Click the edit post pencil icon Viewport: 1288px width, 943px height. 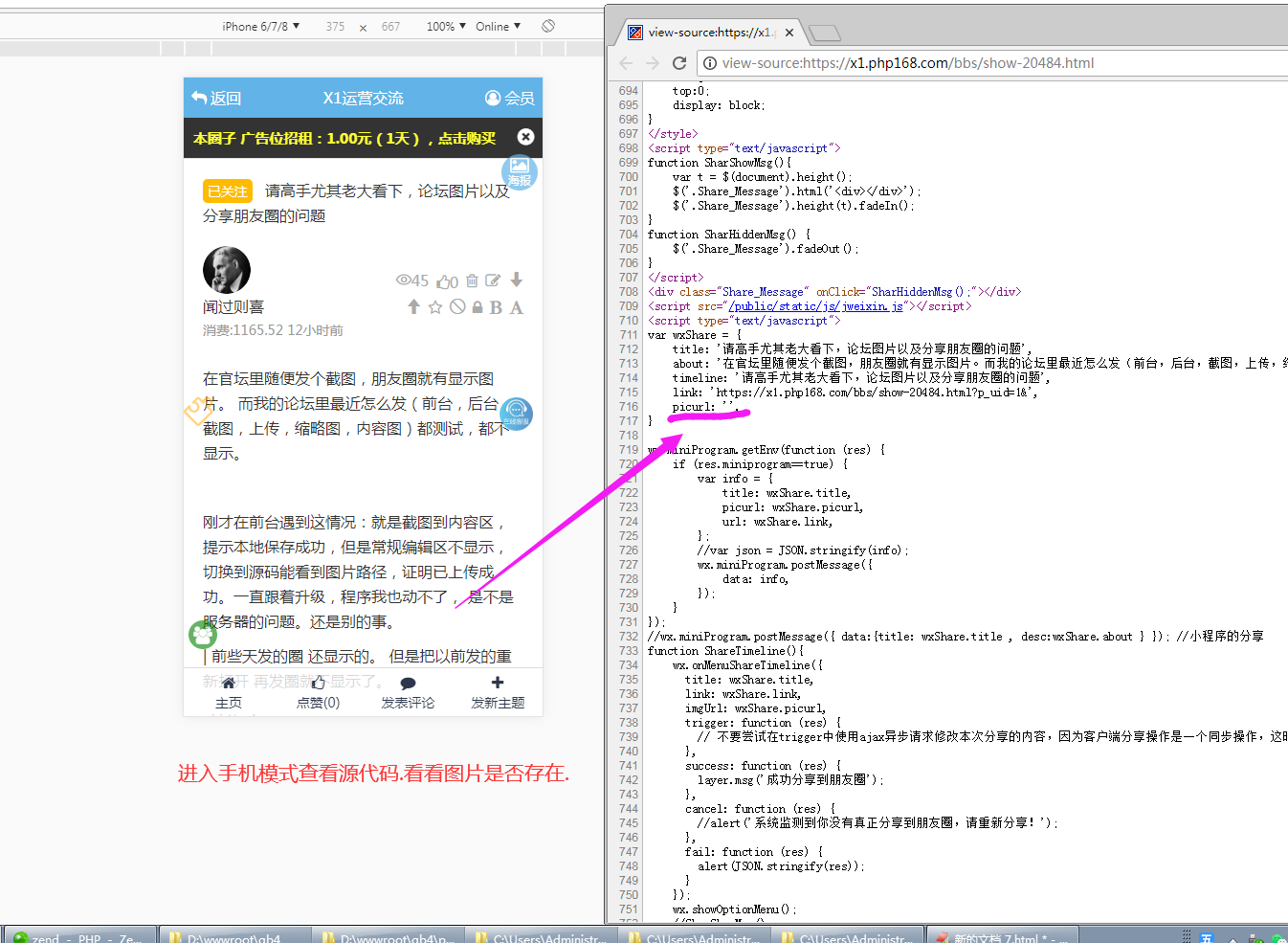click(493, 281)
